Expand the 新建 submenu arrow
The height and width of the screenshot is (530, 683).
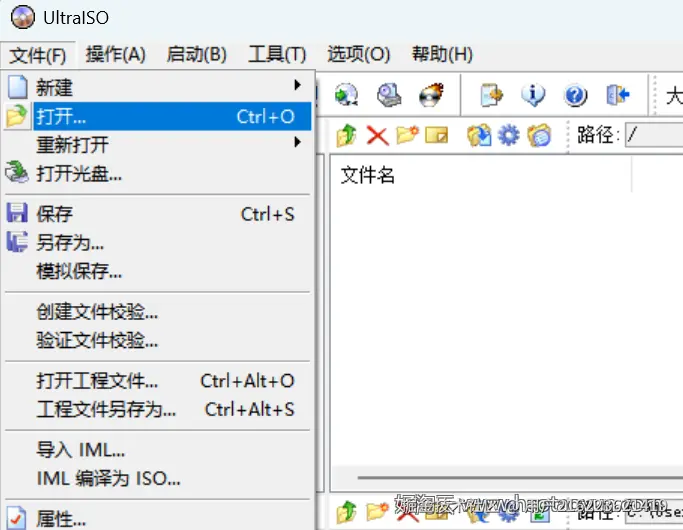pyautogui.click(x=297, y=85)
